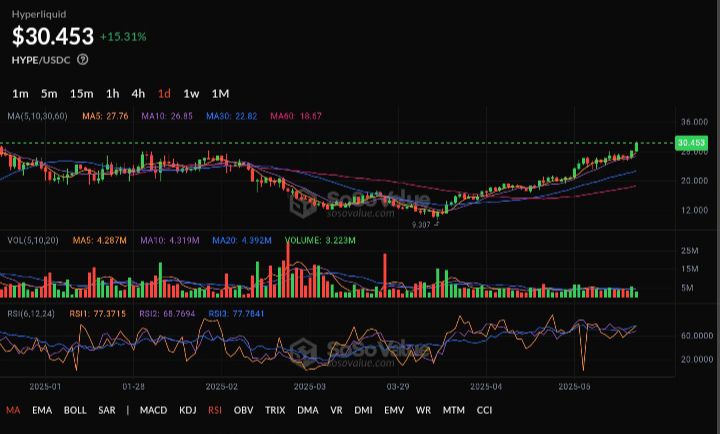Click the 2025-03 date axis label
The image size is (720, 434).
point(310,387)
